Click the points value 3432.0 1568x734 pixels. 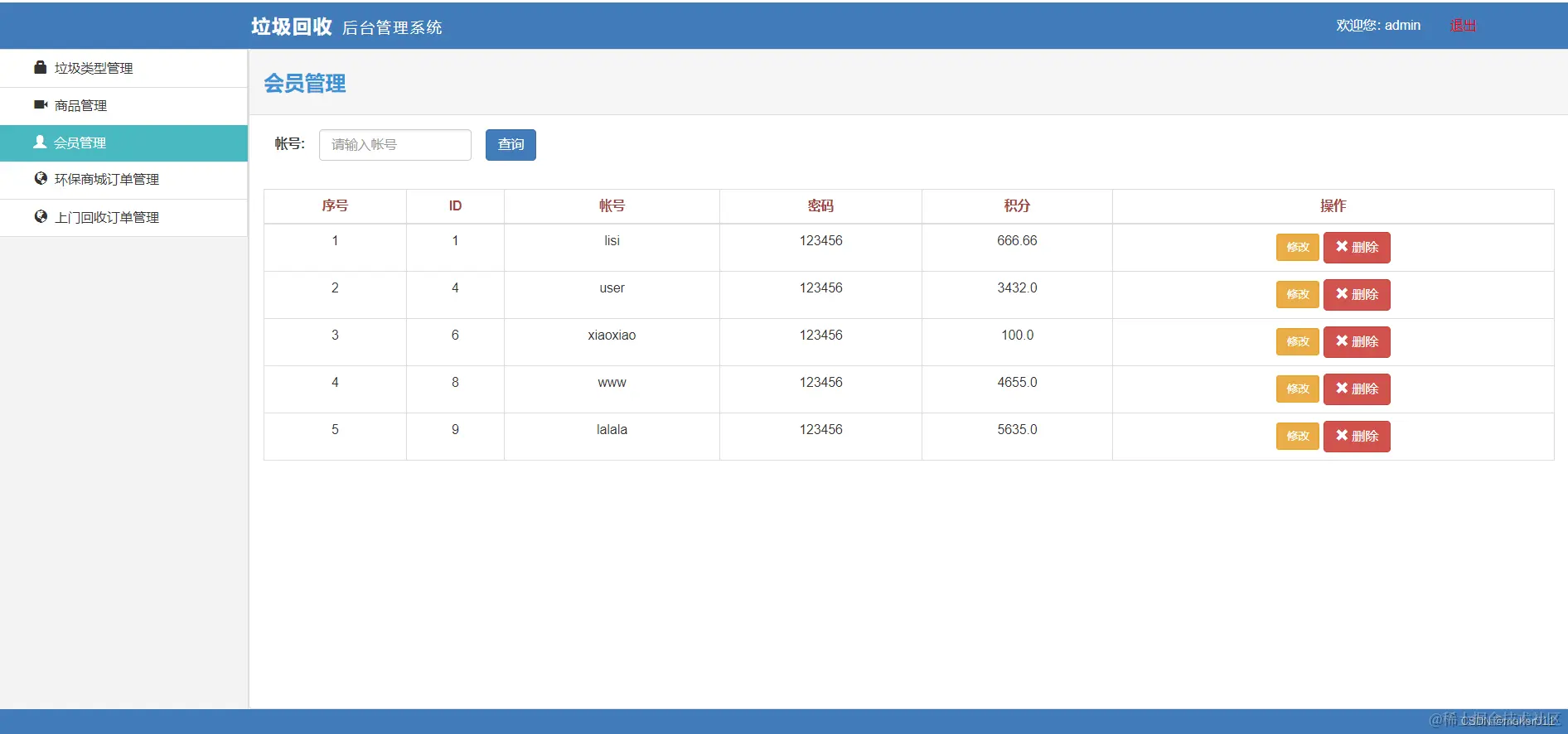[x=1017, y=287]
